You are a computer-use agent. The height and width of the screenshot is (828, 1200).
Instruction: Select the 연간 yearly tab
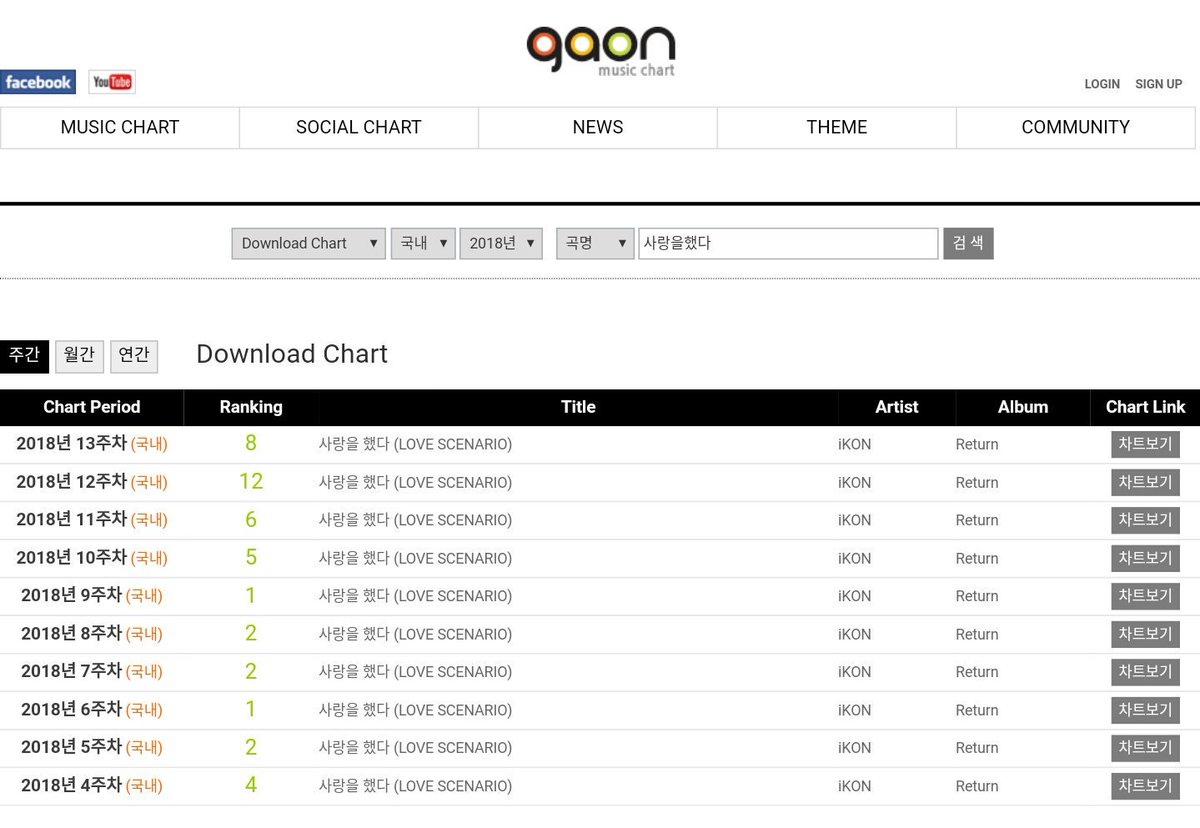(134, 355)
